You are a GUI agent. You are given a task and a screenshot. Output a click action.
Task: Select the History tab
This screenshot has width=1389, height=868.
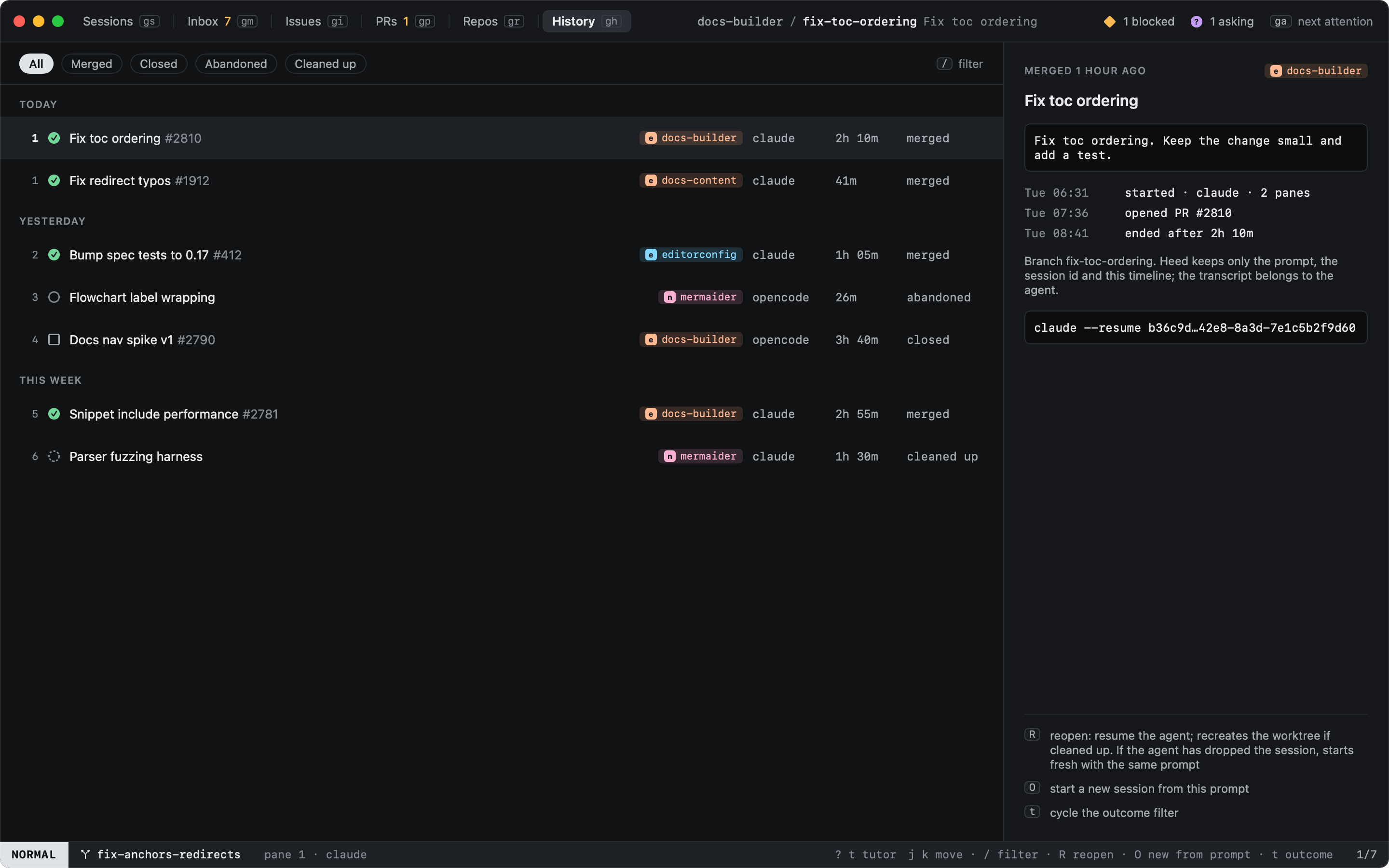point(586,21)
